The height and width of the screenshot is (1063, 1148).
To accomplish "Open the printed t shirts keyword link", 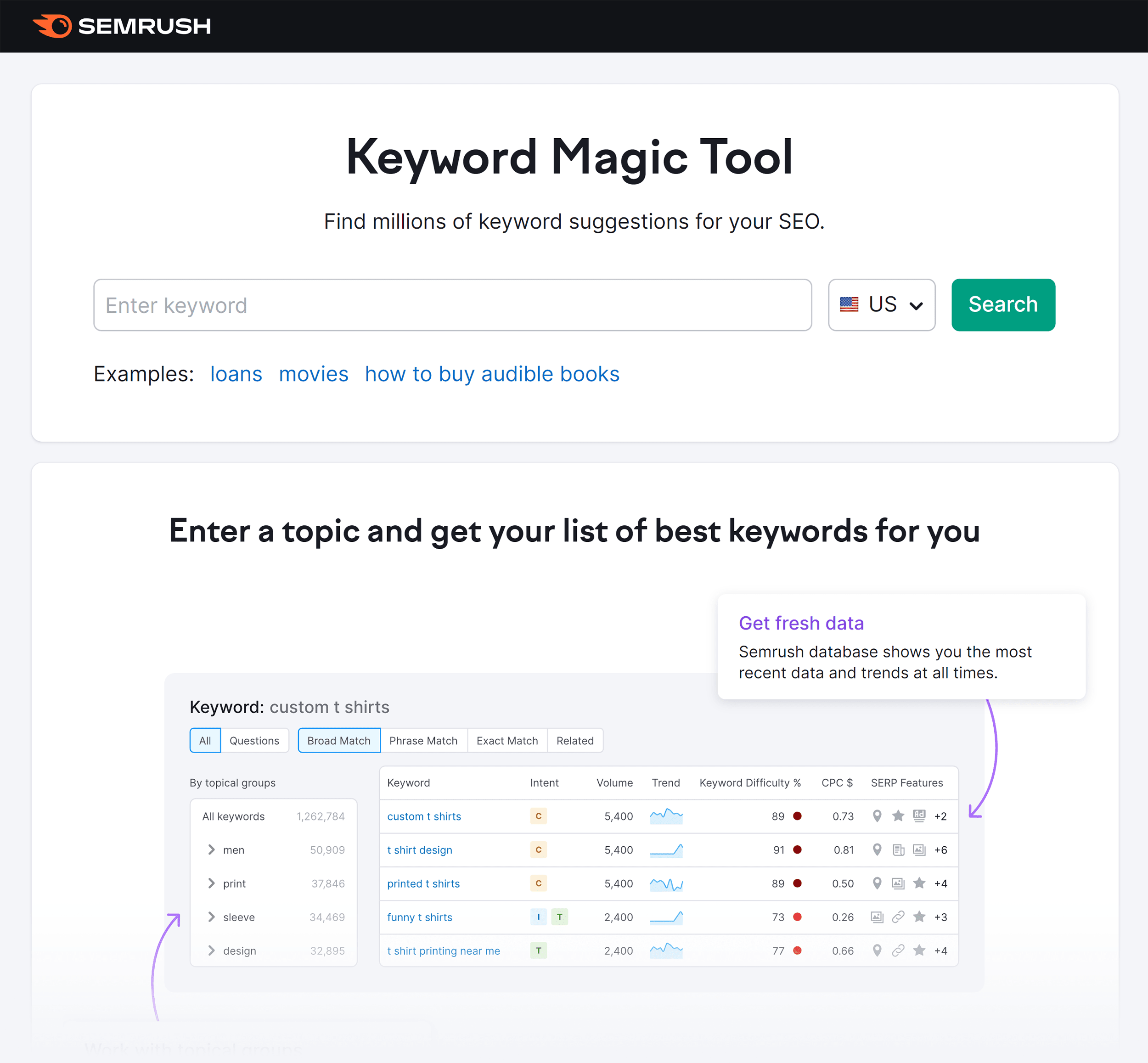I will 423,883.
